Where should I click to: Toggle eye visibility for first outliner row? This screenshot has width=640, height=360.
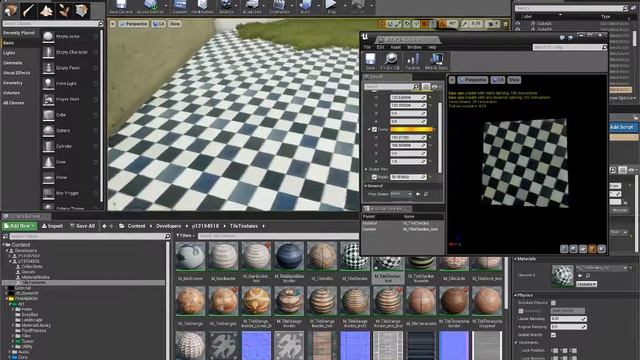coord(518,24)
